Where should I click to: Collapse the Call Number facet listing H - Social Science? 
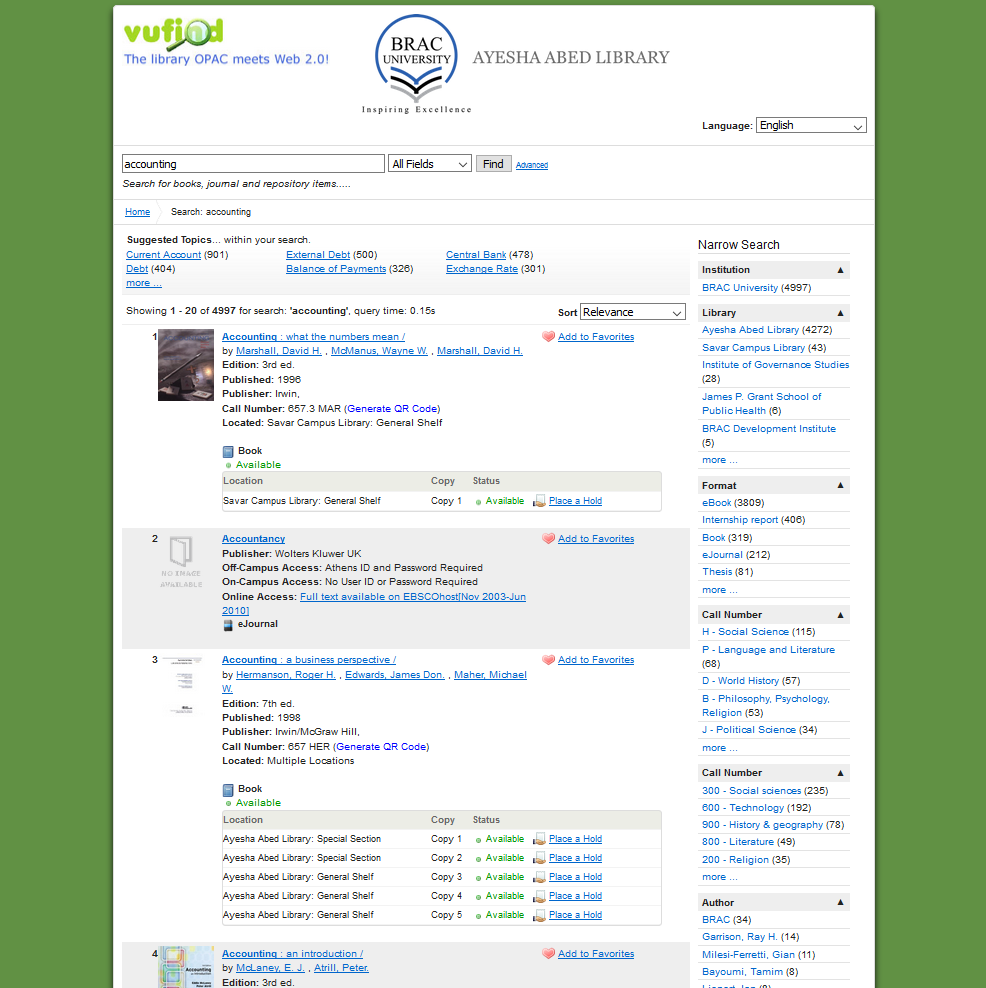point(840,614)
